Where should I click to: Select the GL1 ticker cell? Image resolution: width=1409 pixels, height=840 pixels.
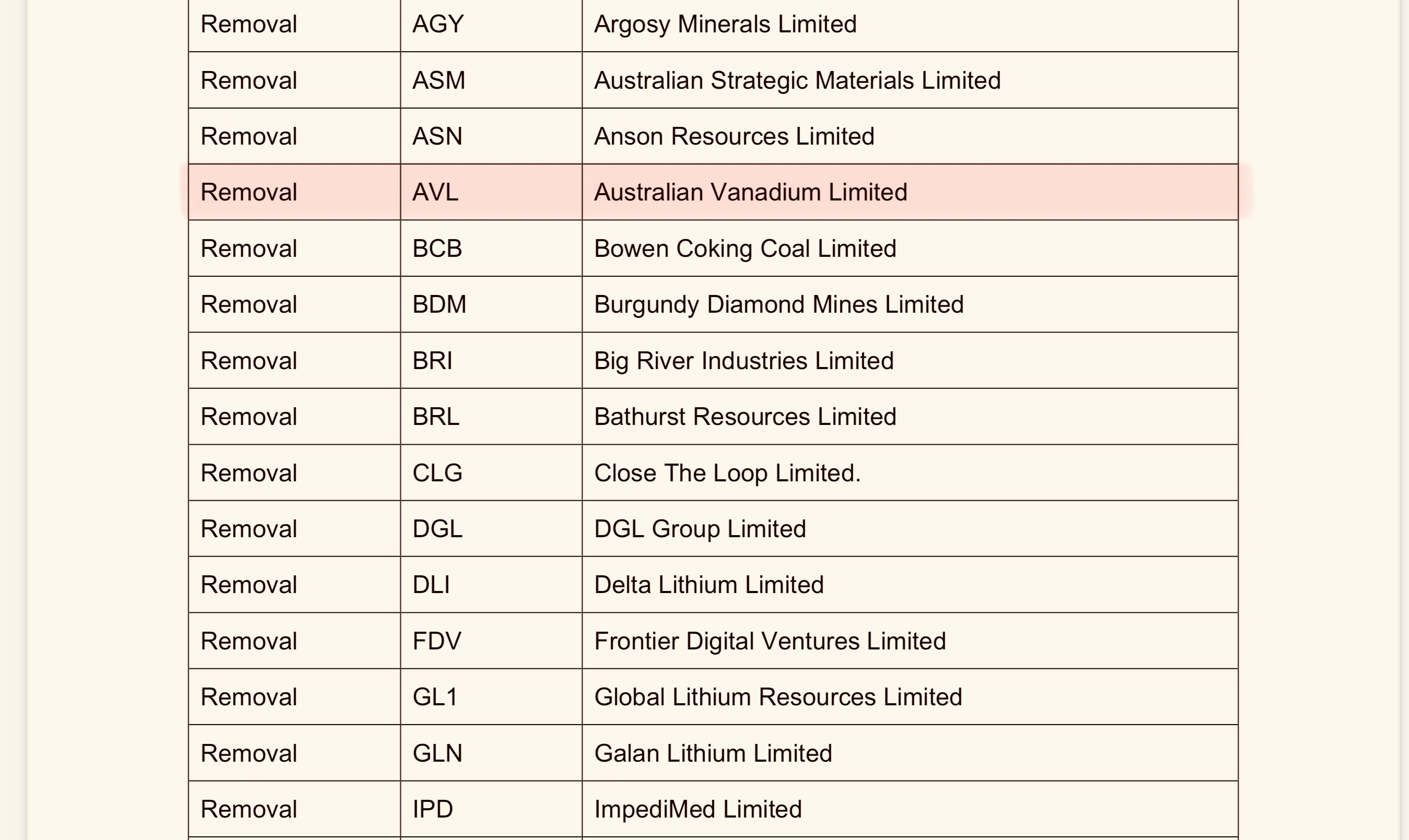(x=491, y=697)
